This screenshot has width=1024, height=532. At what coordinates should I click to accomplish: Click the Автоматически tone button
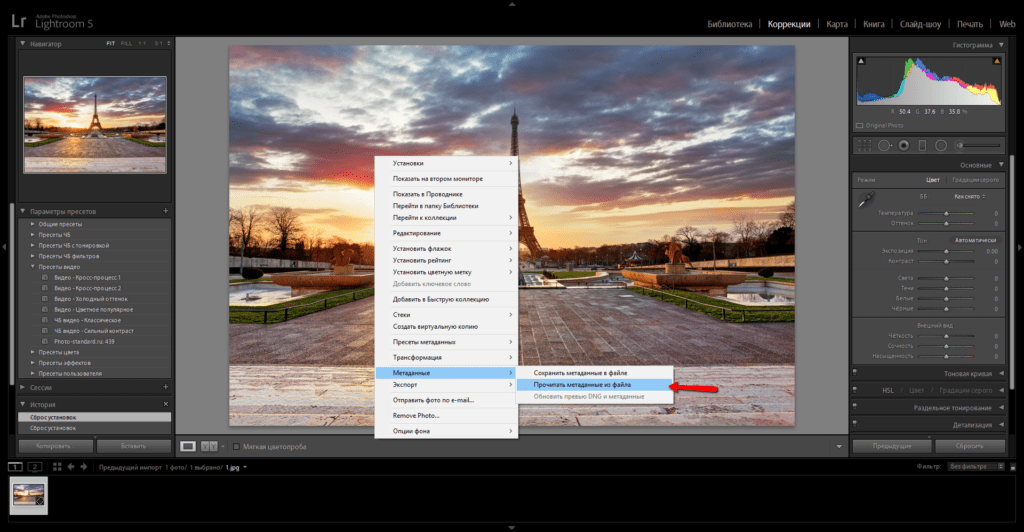click(x=975, y=240)
